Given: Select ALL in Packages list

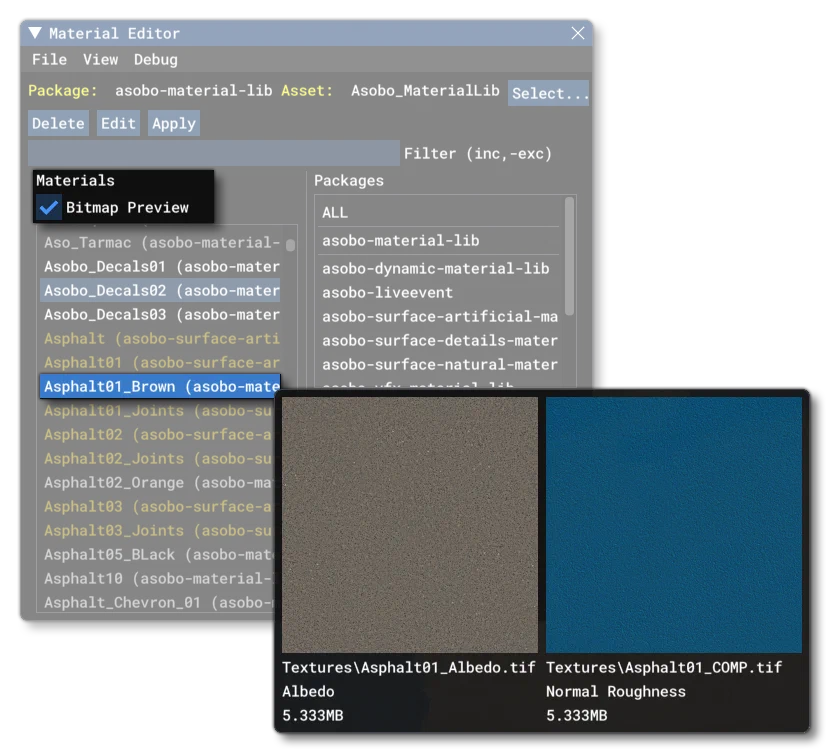Looking at the screenshot, I should tap(439, 213).
